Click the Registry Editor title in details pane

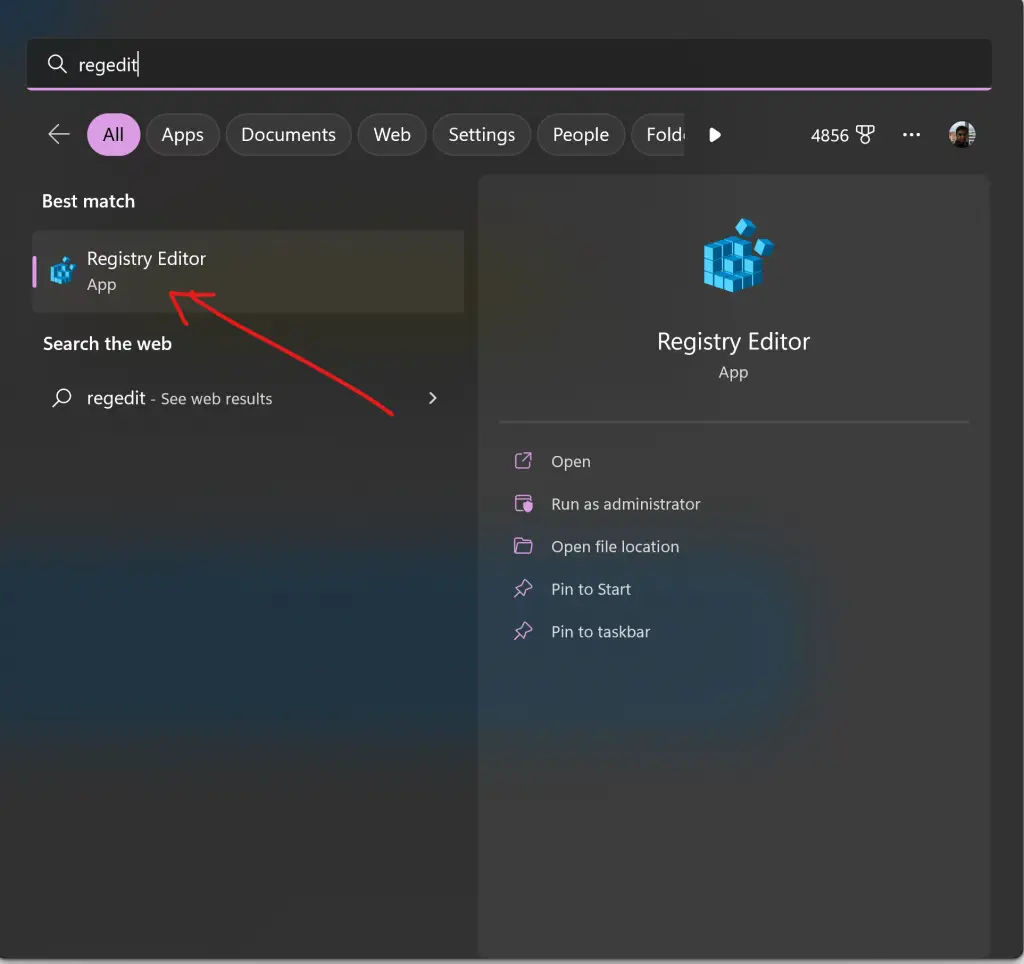(x=733, y=342)
